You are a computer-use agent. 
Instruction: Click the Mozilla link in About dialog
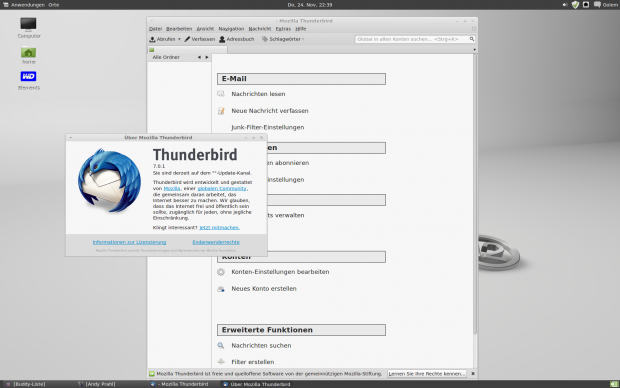click(x=172, y=189)
